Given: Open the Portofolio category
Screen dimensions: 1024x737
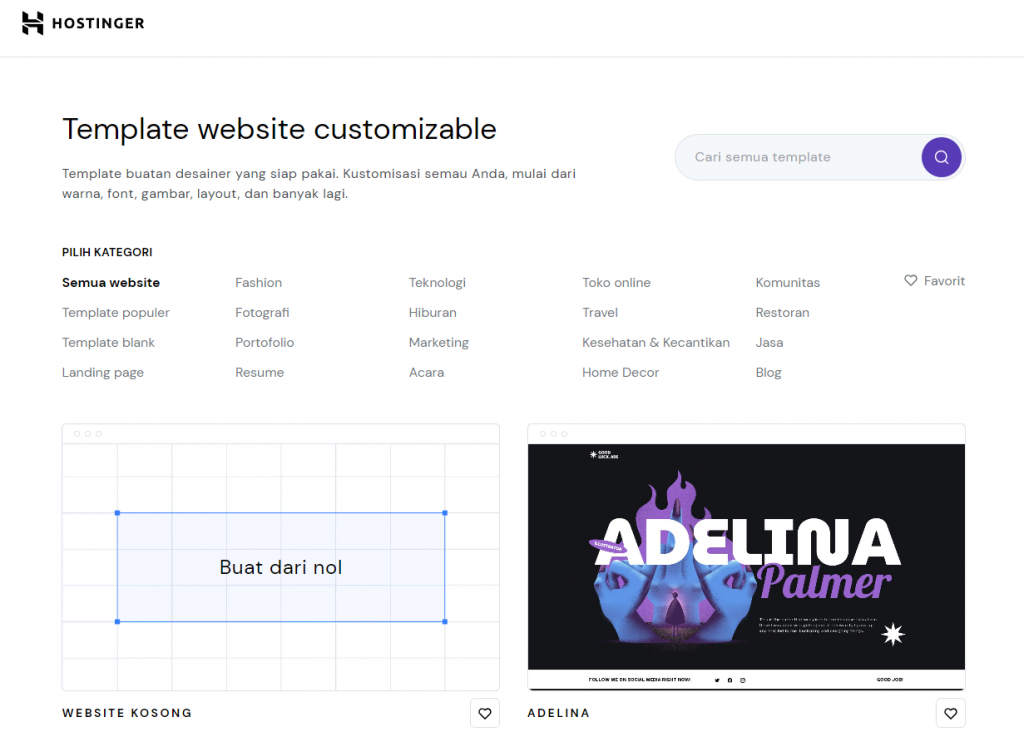Looking at the screenshot, I should click(x=264, y=343).
